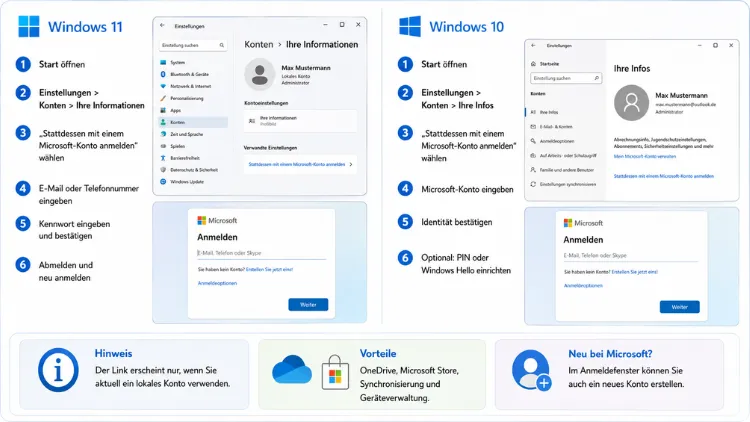Click Max Mustermann's avatar in Windows 11 settings
The image size is (750, 422).
pyautogui.click(x=260, y=75)
